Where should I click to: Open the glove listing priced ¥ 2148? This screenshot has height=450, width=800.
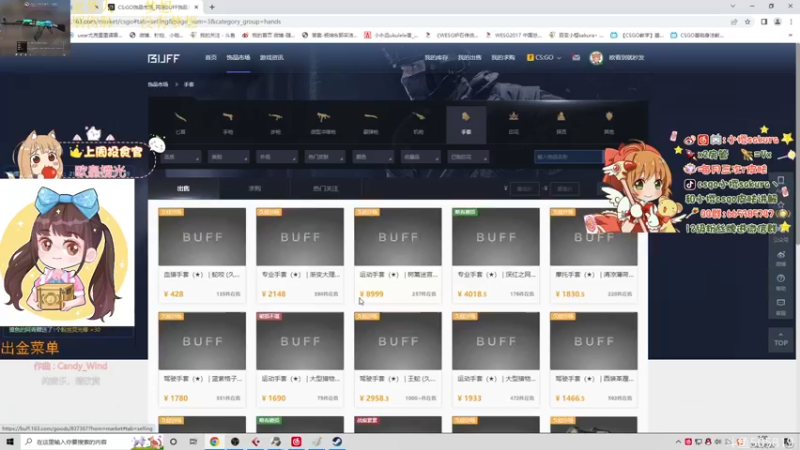tap(300, 255)
